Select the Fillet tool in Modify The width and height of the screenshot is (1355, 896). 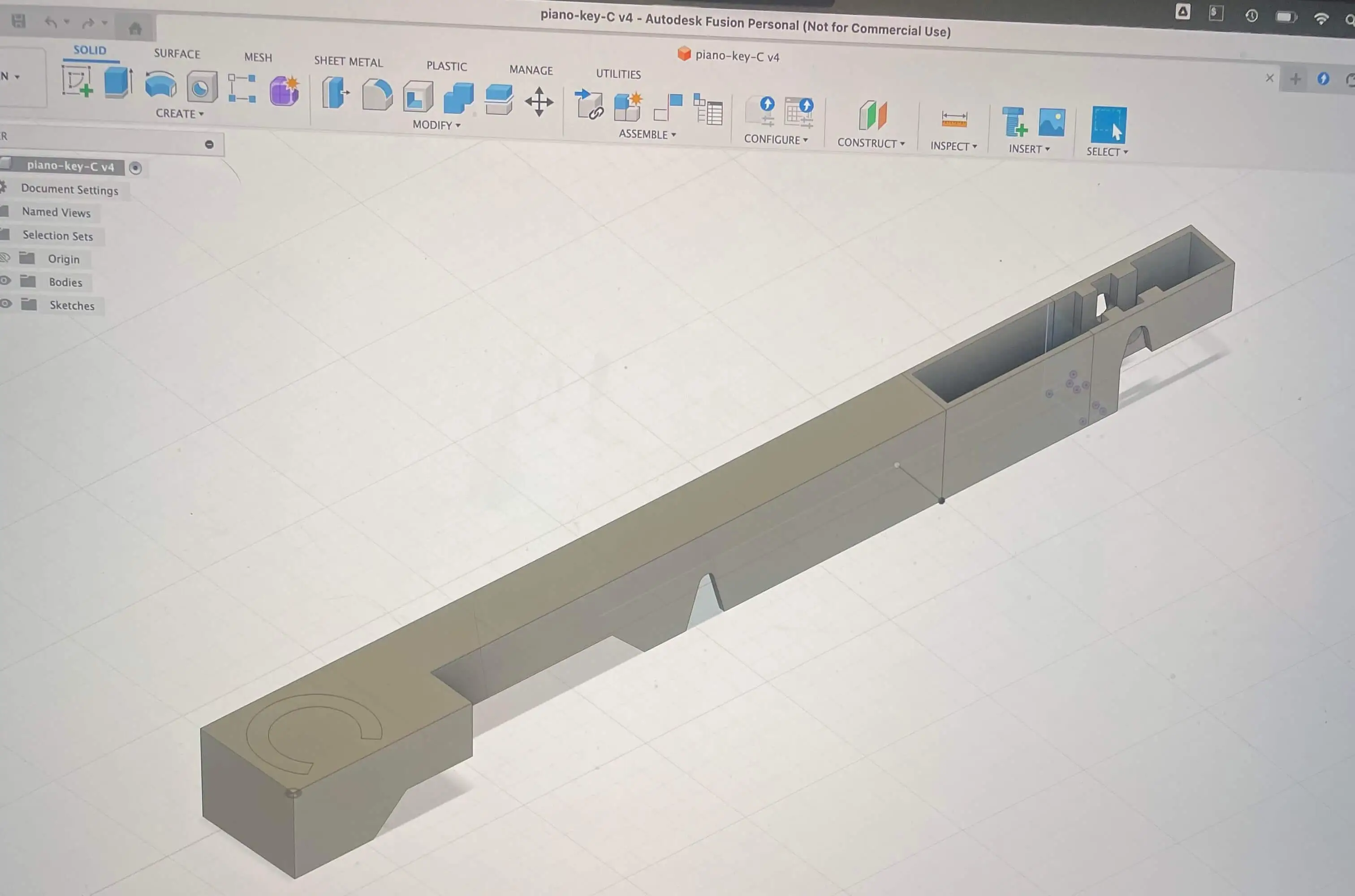point(377,95)
